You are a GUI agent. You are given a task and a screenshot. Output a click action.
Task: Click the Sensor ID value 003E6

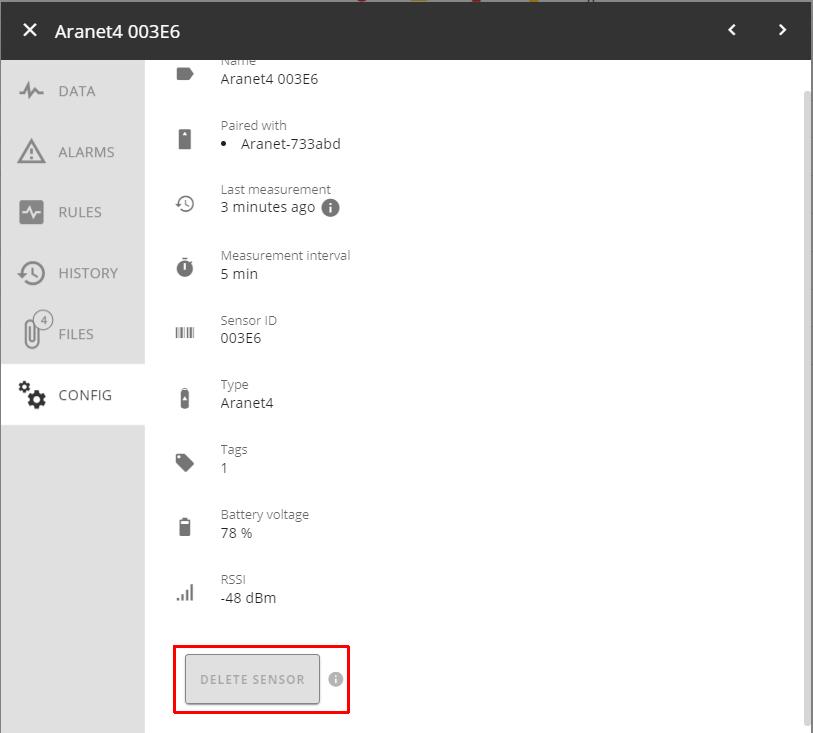pos(241,339)
